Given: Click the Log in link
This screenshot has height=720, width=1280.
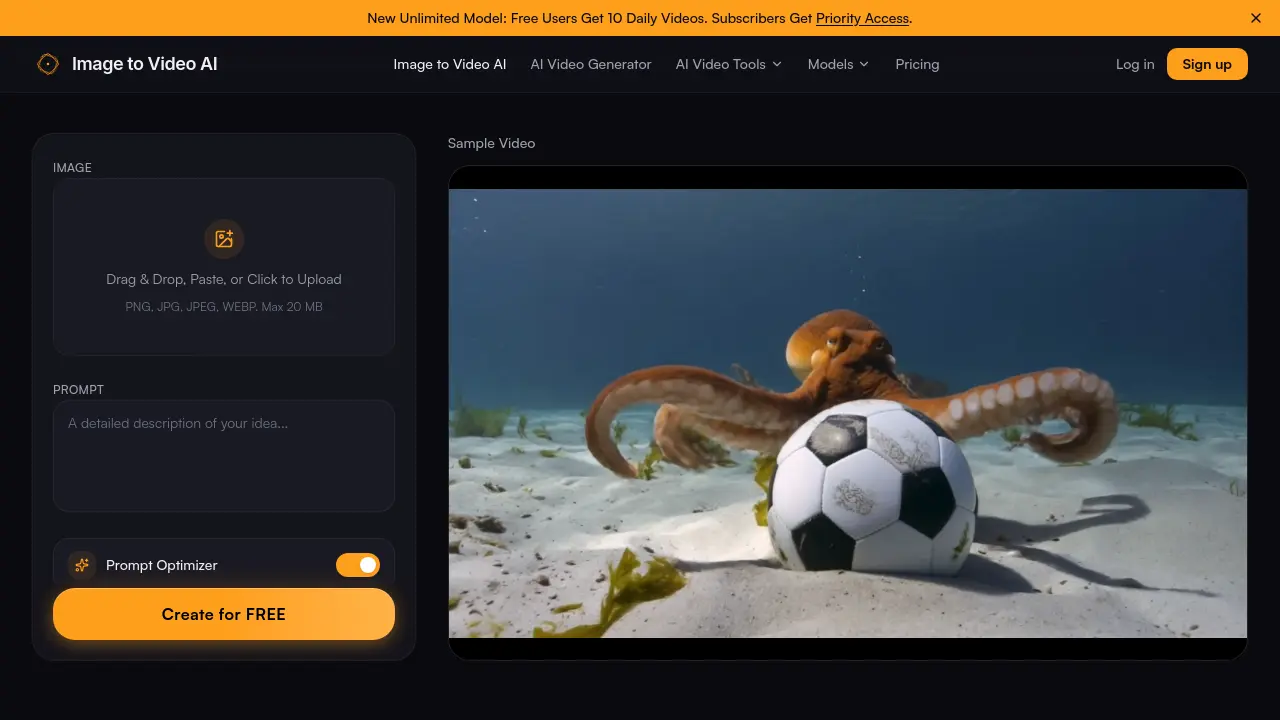Looking at the screenshot, I should [1135, 64].
